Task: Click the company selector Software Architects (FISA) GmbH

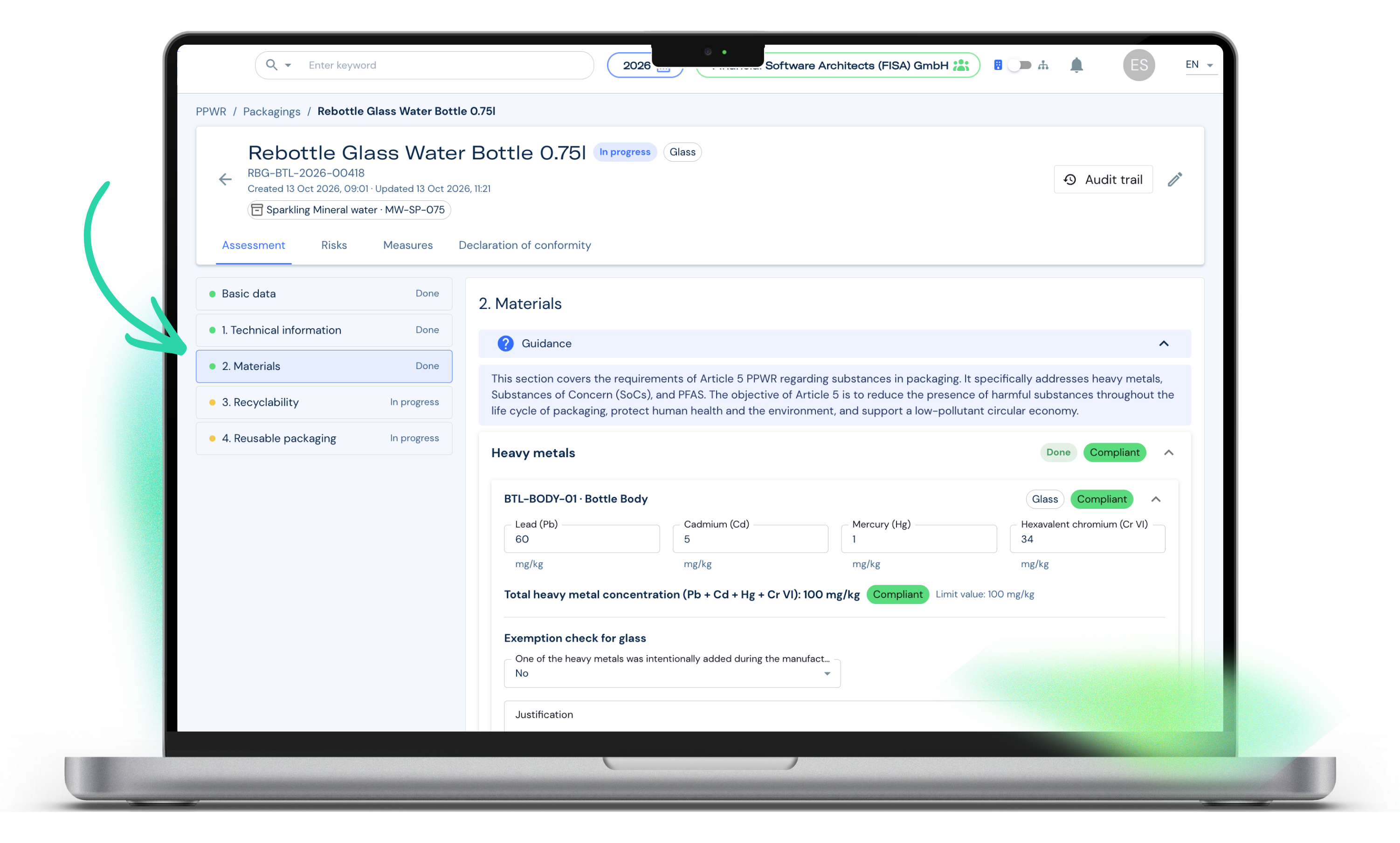Action: [838, 65]
